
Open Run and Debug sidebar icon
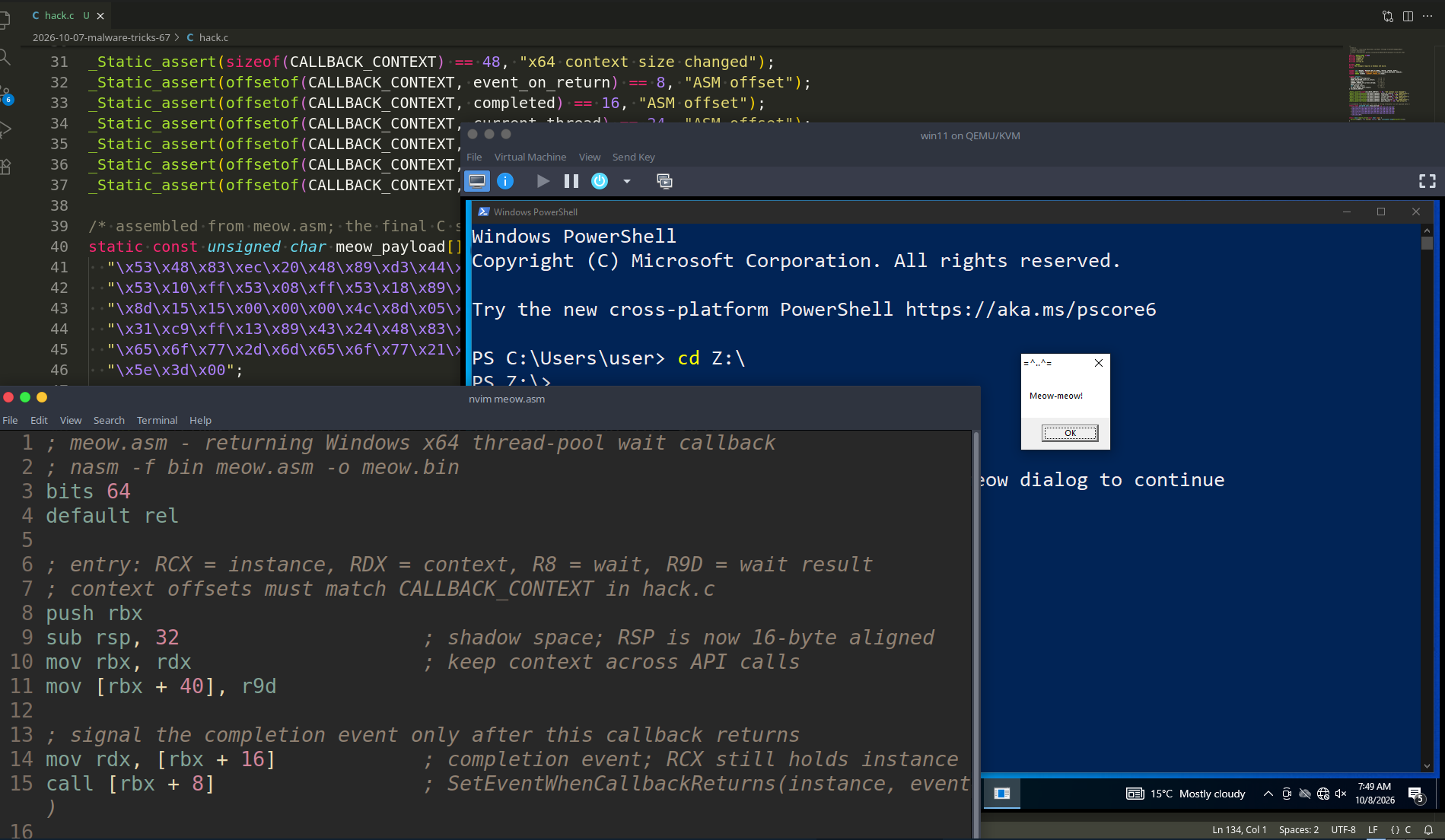pyautogui.click(x=5, y=129)
